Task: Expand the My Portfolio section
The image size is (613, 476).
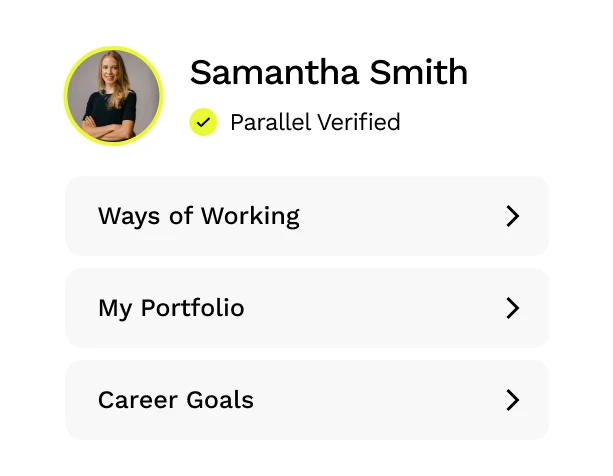Action: pyautogui.click(x=307, y=308)
